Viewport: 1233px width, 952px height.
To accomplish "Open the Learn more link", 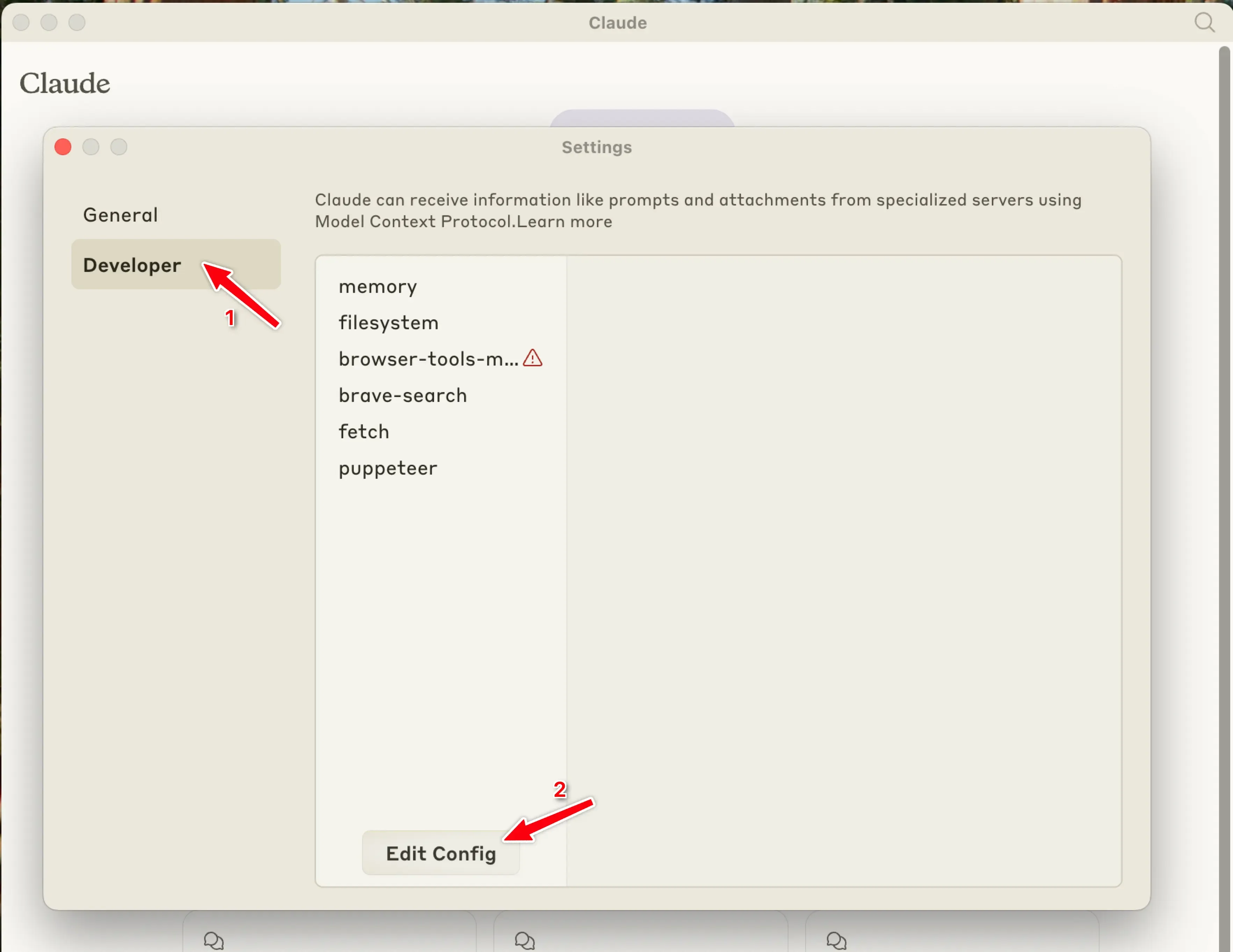I will pos(564,222).
